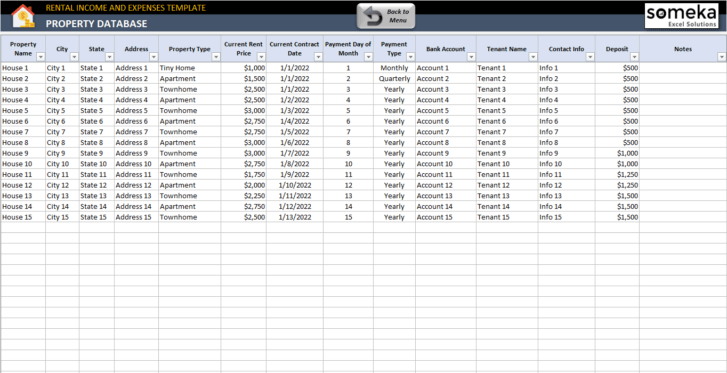
Task: Click House 2's Apartment property type cell
Action: pos(189,78)
